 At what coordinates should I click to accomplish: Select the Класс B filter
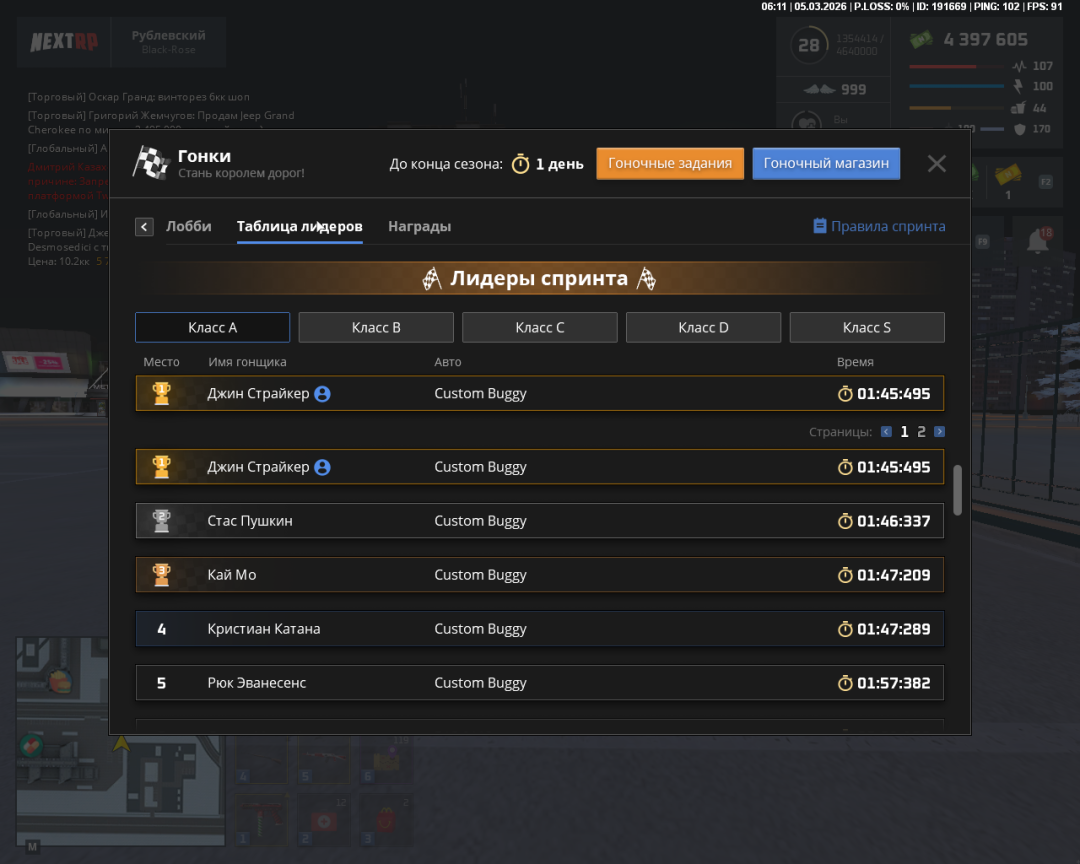coord(376,327)
